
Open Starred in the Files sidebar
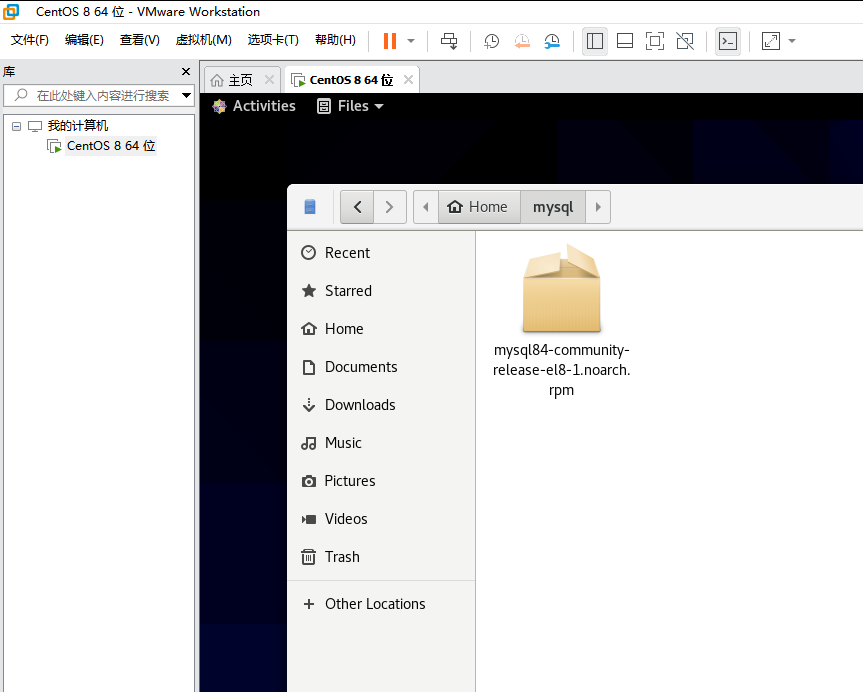click(x=381, y=291)
